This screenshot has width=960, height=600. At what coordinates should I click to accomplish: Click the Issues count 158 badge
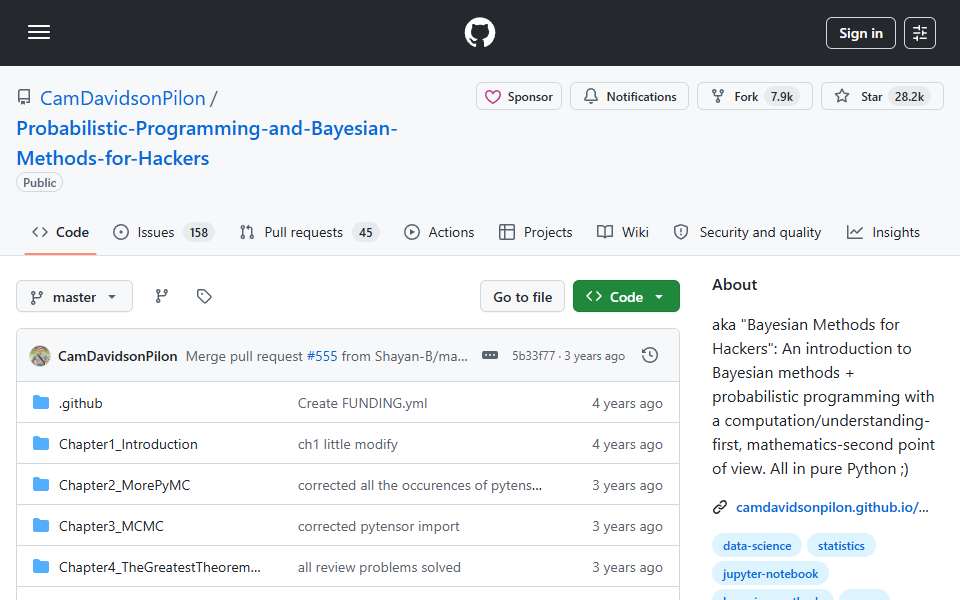[x=198, y=233]
